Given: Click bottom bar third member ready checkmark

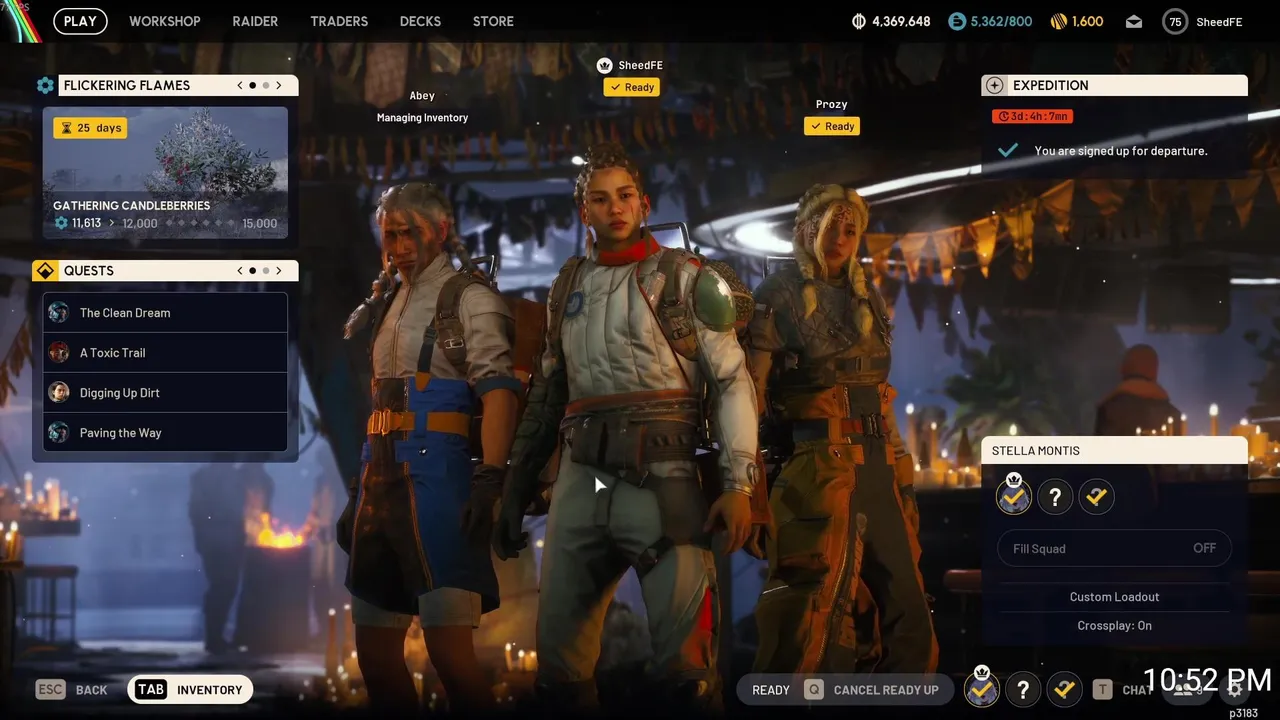Looking at the screenshot, I should (1064, 690).
